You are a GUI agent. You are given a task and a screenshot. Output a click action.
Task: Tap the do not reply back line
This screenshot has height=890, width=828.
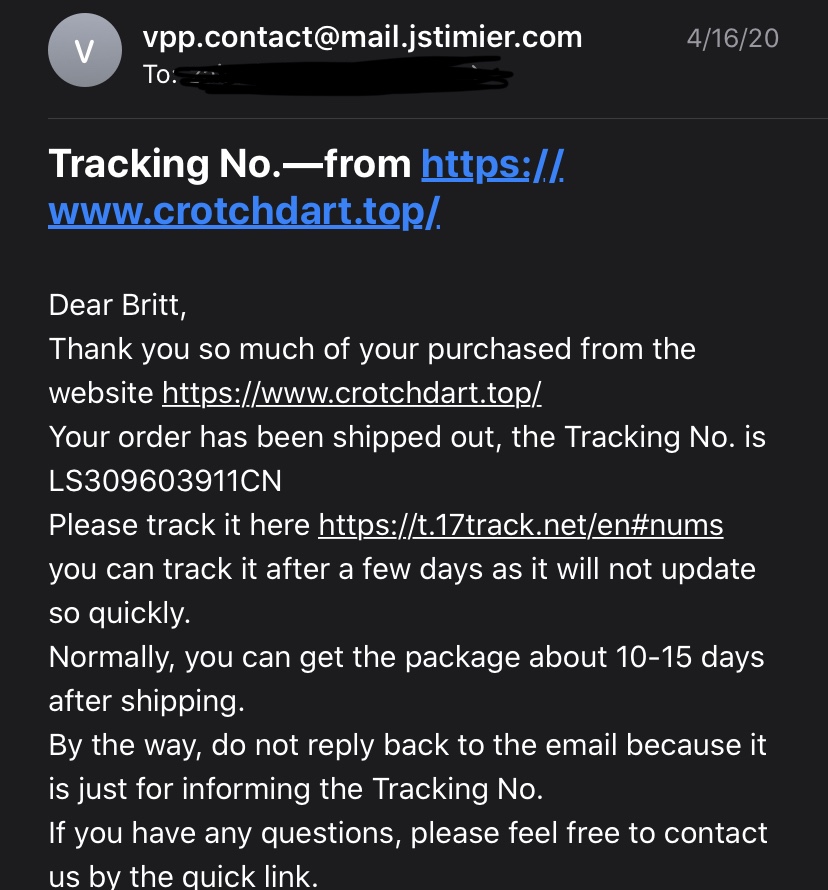coord(407,745)
